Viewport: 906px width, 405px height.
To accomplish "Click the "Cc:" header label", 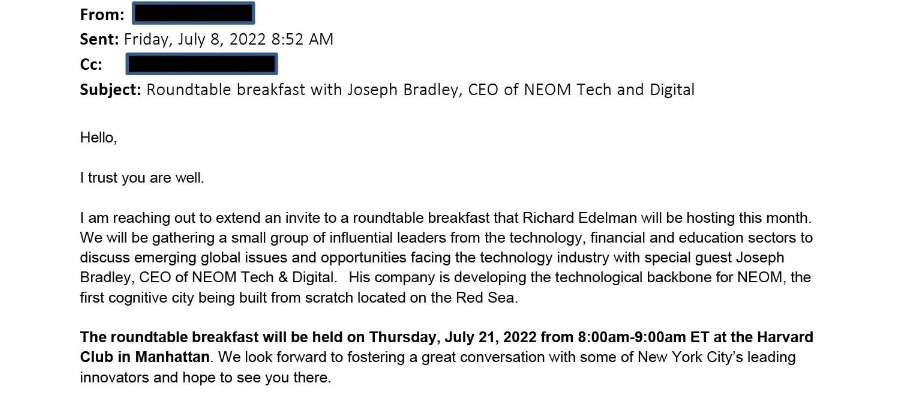I will pos(91,65).
